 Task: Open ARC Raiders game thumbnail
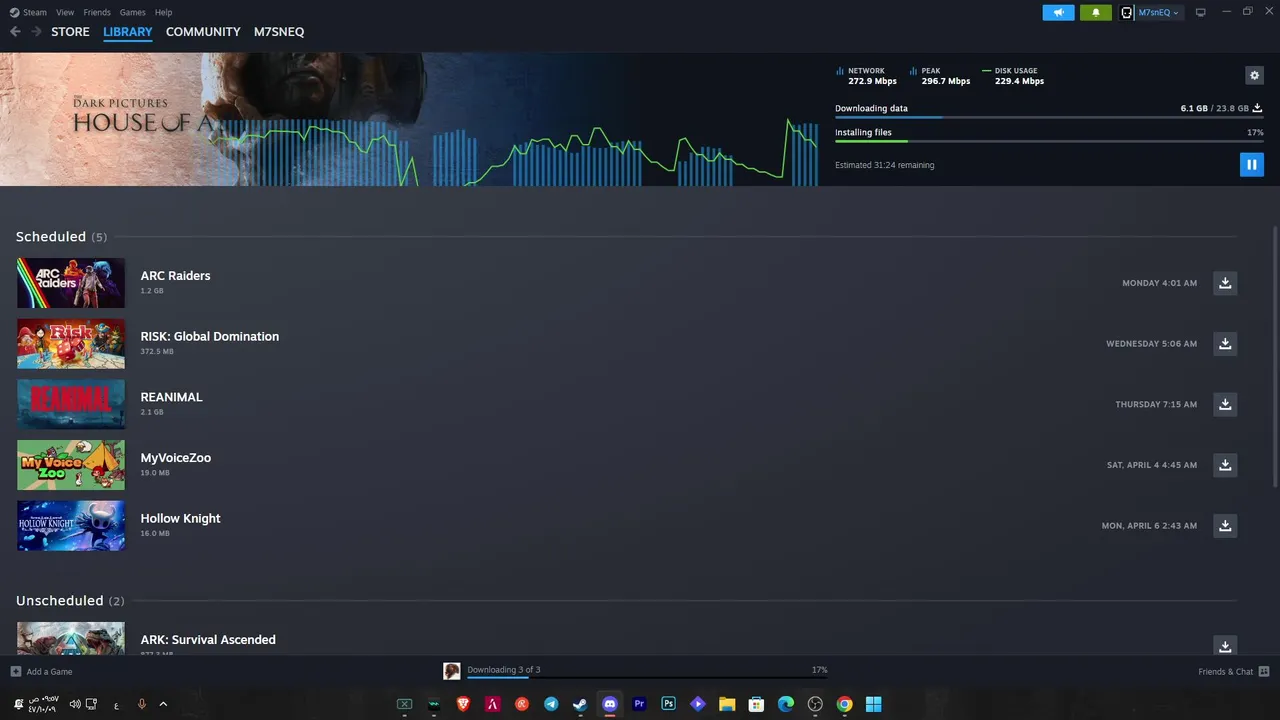[71, 283]
